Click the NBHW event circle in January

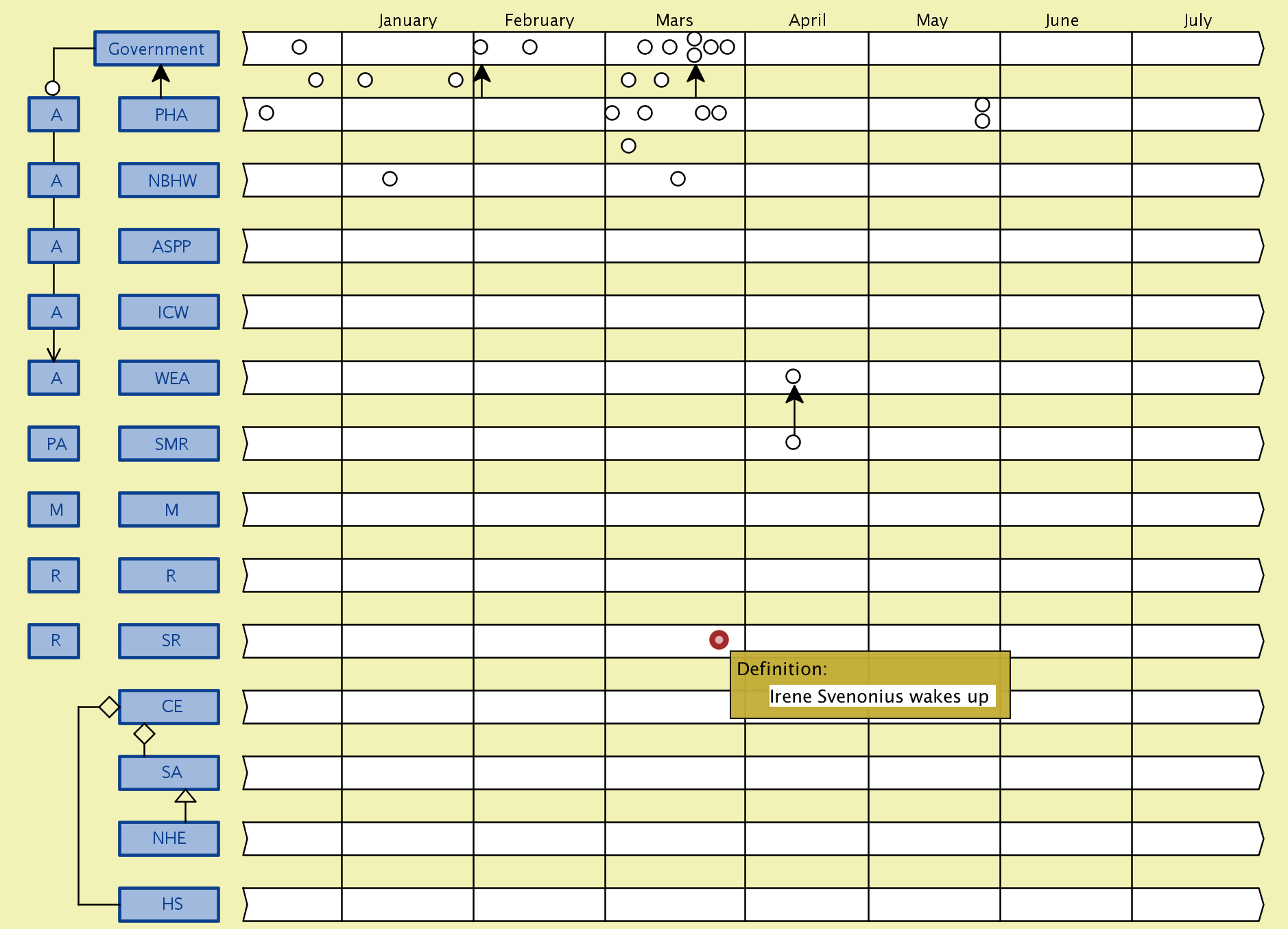390,179
